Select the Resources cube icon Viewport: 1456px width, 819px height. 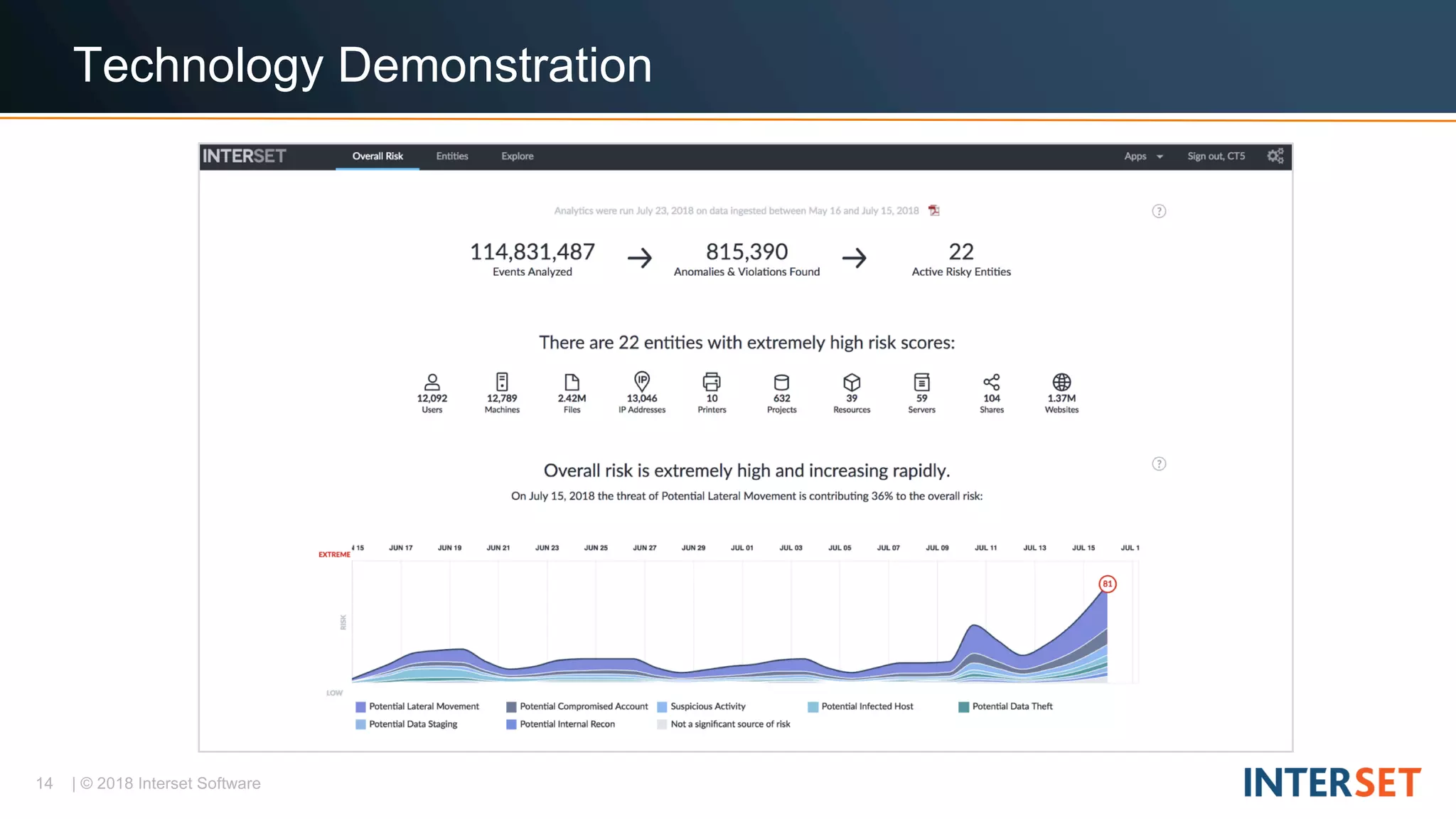[852, 382]
